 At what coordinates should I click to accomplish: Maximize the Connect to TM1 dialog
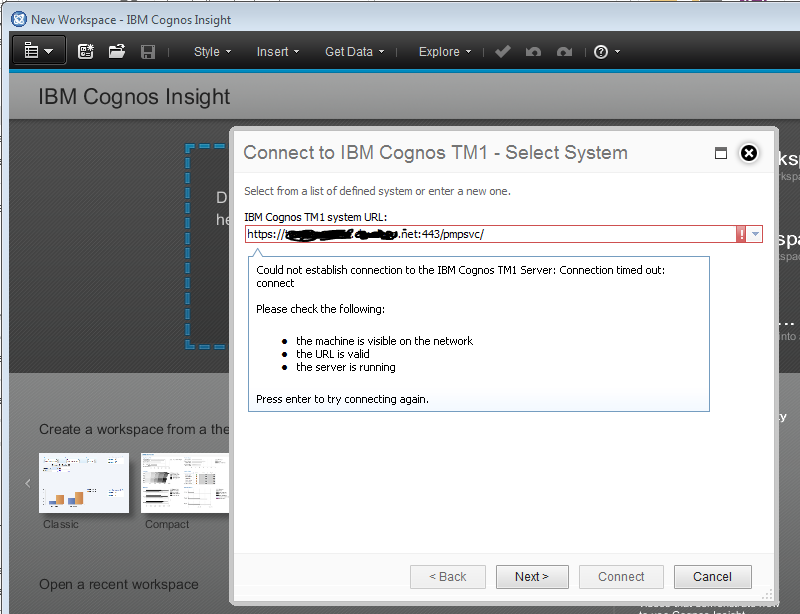(x=721, y=153)
